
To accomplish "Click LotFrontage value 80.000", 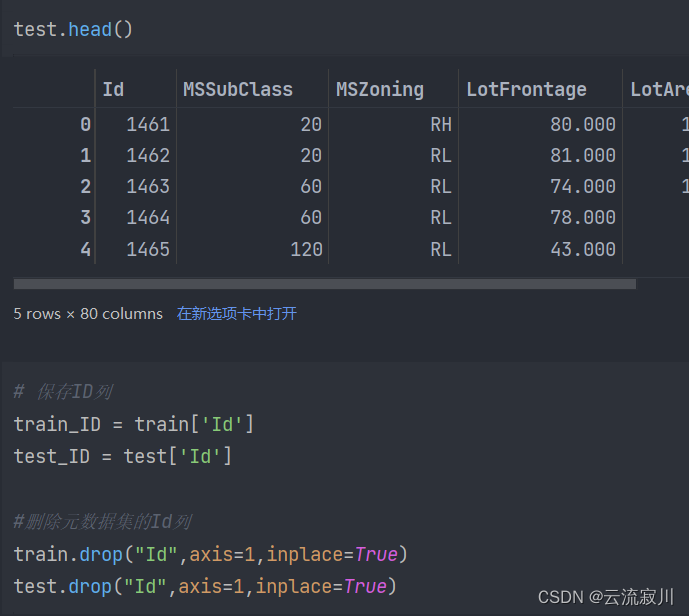I will (x=583, y=124).
